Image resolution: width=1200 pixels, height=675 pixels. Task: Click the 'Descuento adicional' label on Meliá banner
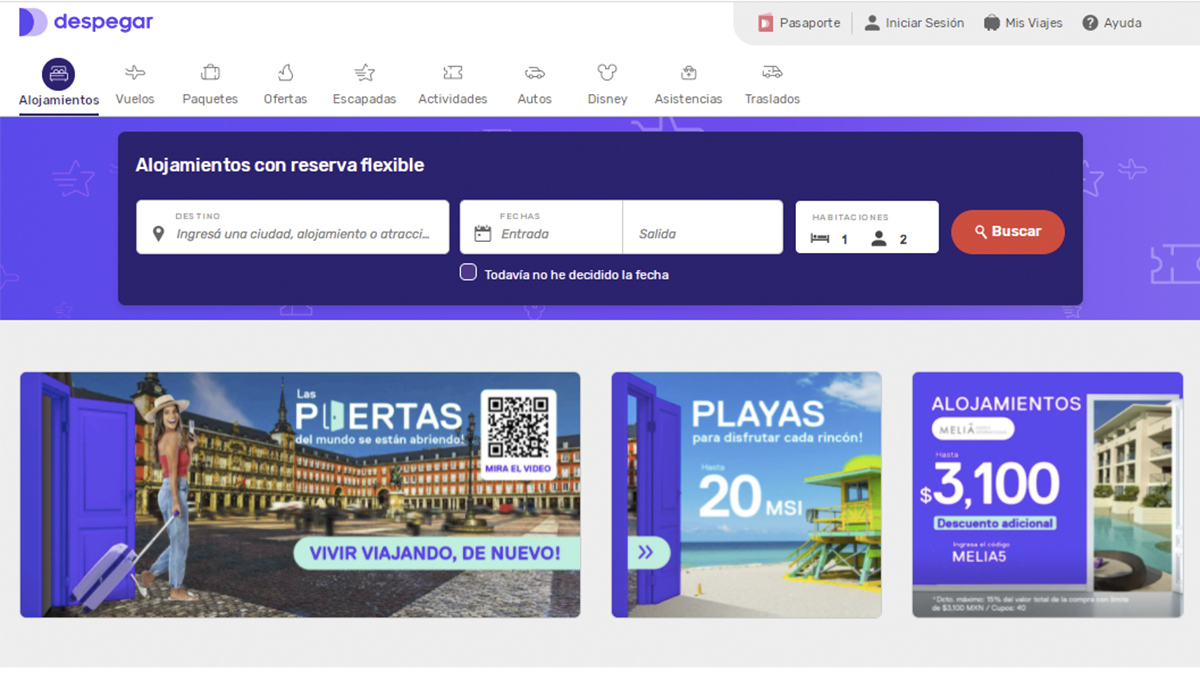click(x=995, y=523)
